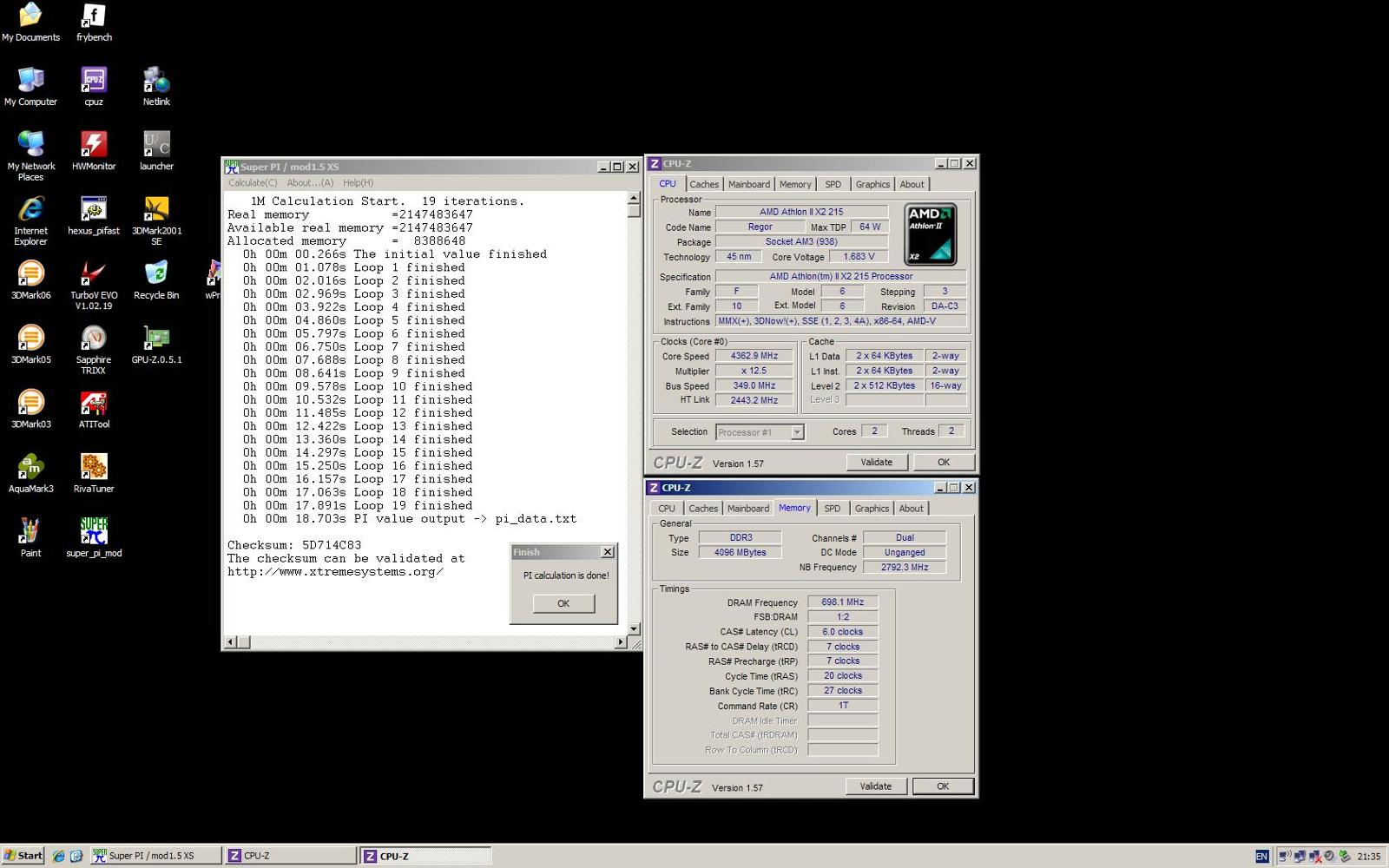Click the Bus Speed 349.0 MHz value

754,385
